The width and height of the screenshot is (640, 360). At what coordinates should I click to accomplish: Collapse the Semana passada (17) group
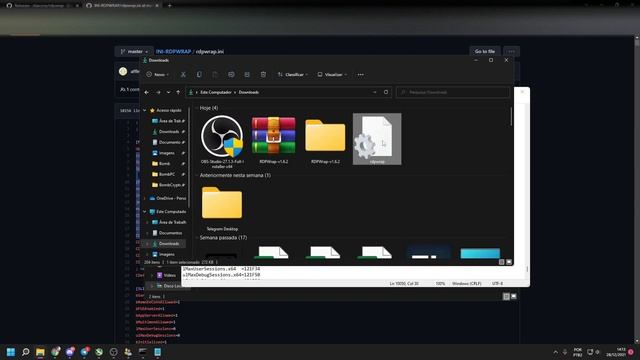(196, 238)
